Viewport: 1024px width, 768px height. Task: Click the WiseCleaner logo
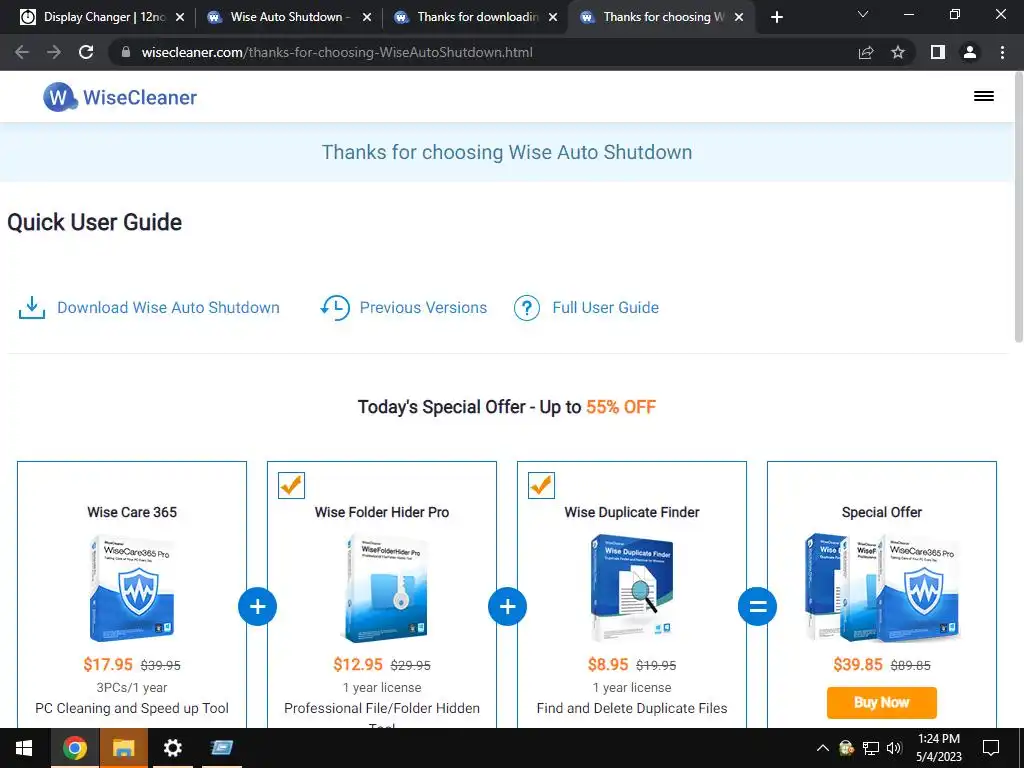(120, 97)
